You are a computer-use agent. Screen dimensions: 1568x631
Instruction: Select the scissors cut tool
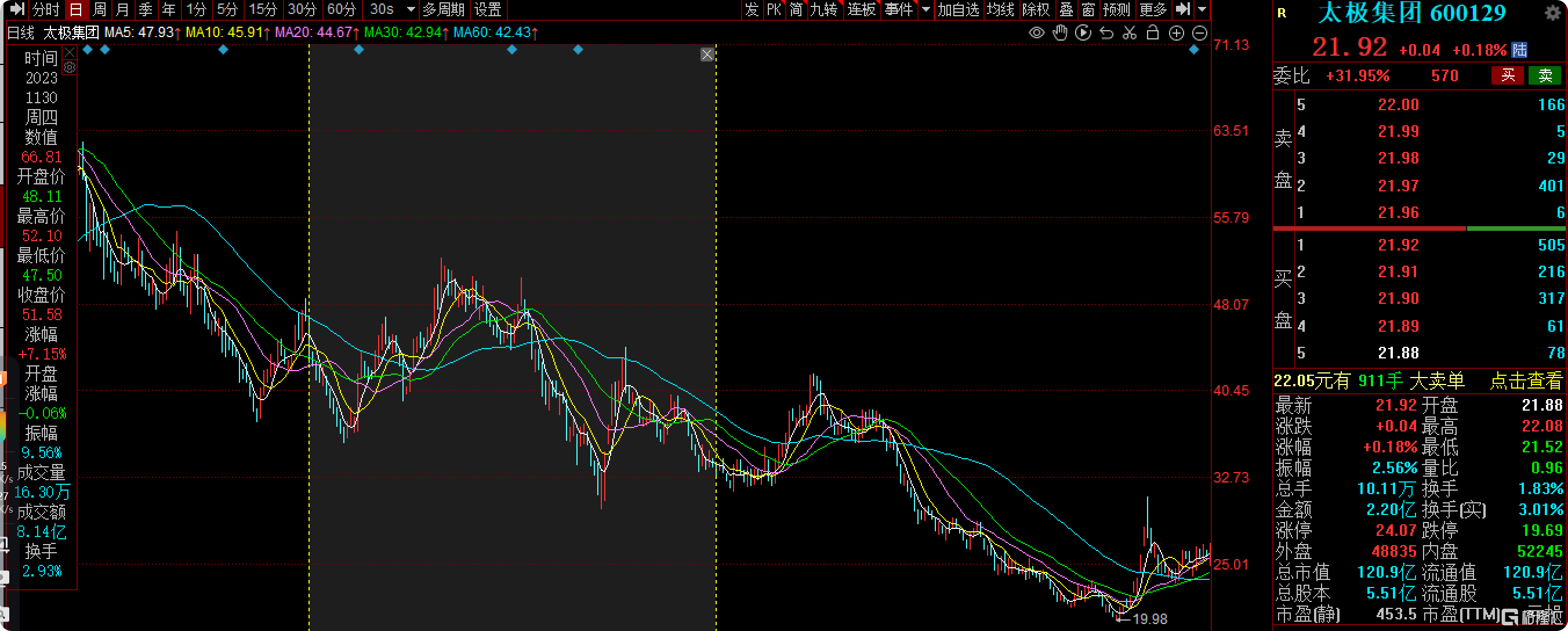point(1129,33)
